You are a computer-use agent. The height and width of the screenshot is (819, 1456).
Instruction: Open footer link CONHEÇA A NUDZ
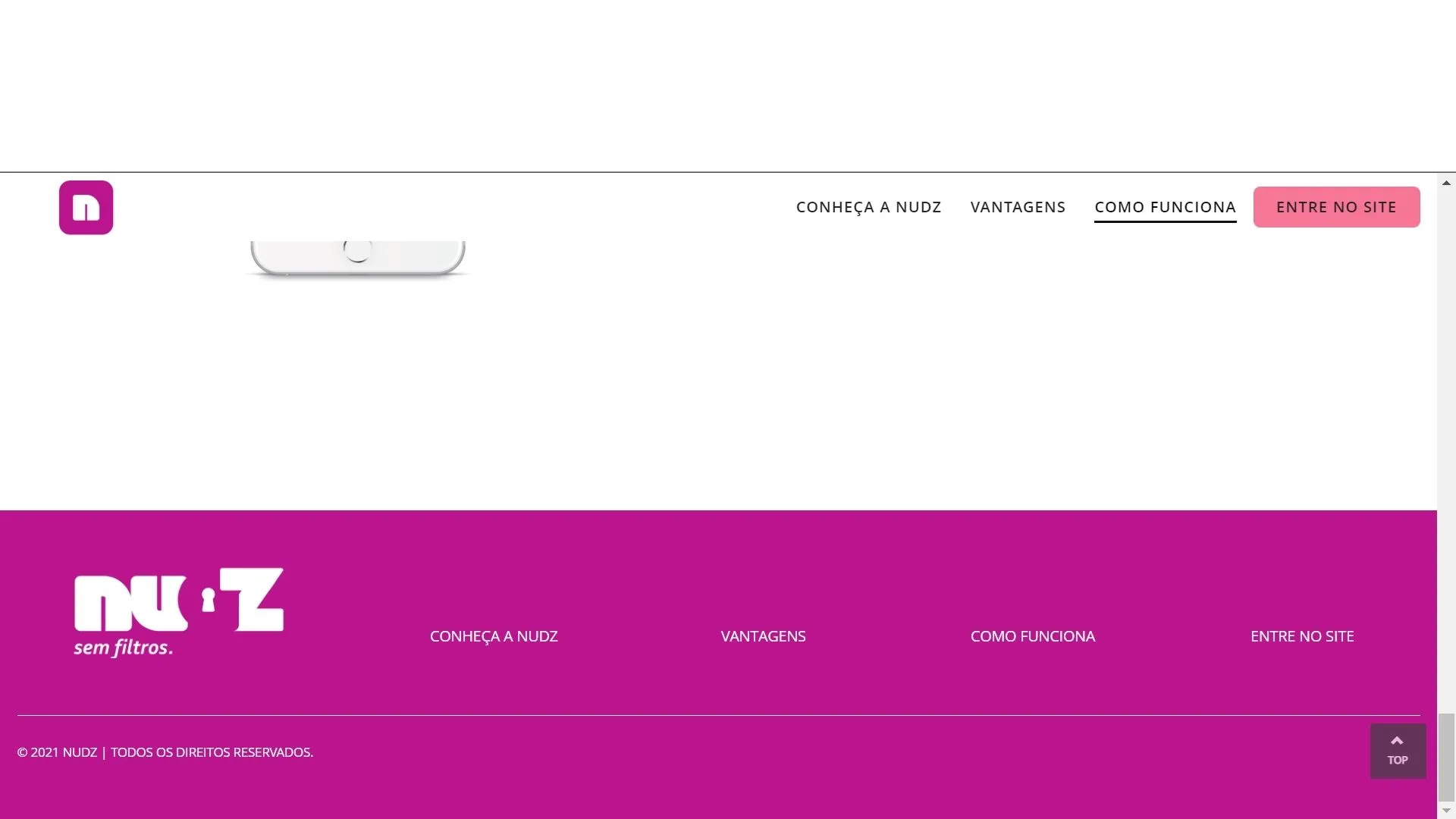(x=494, y=636)
